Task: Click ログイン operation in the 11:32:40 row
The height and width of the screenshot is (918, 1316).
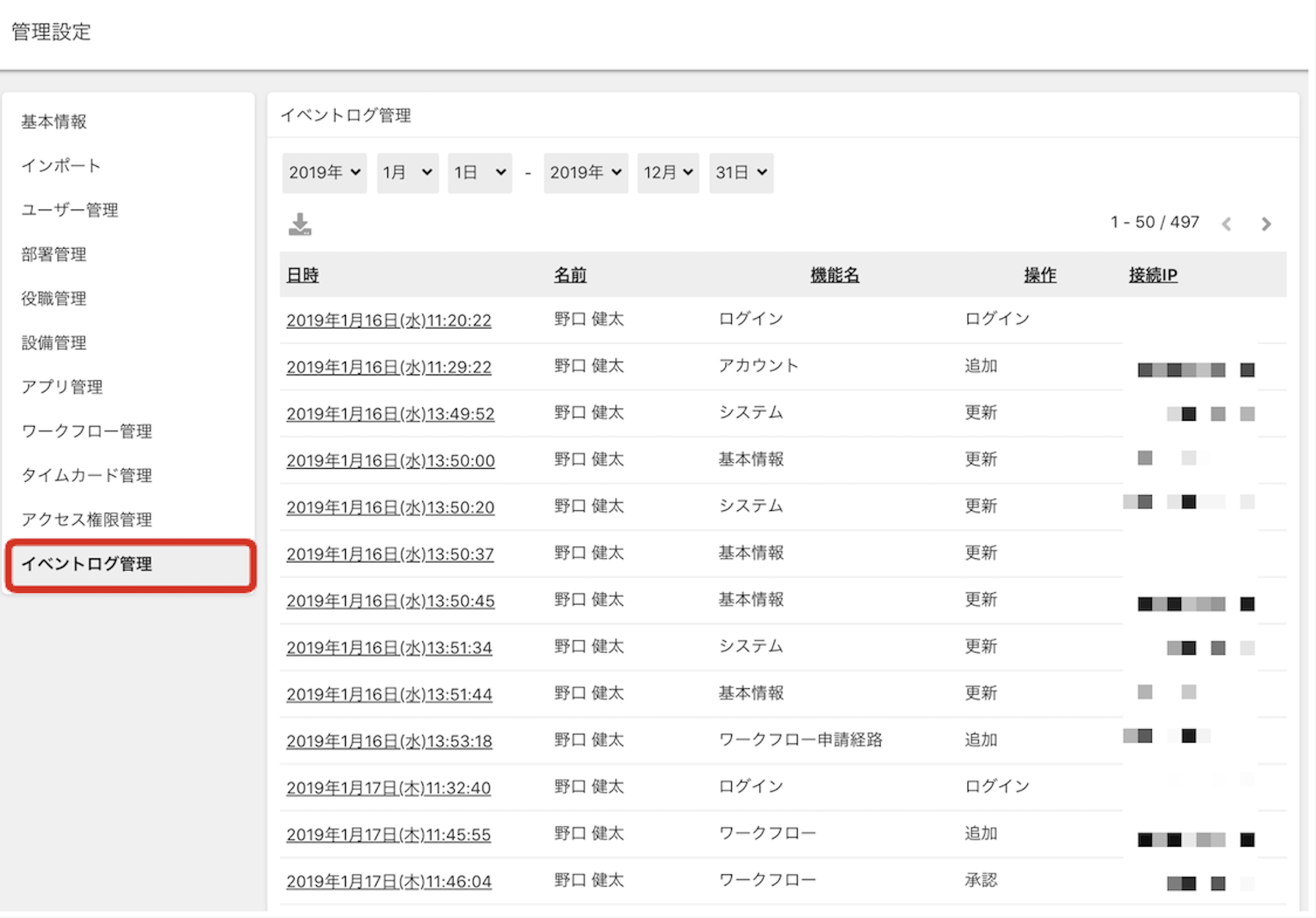Action: pos(997,786)
